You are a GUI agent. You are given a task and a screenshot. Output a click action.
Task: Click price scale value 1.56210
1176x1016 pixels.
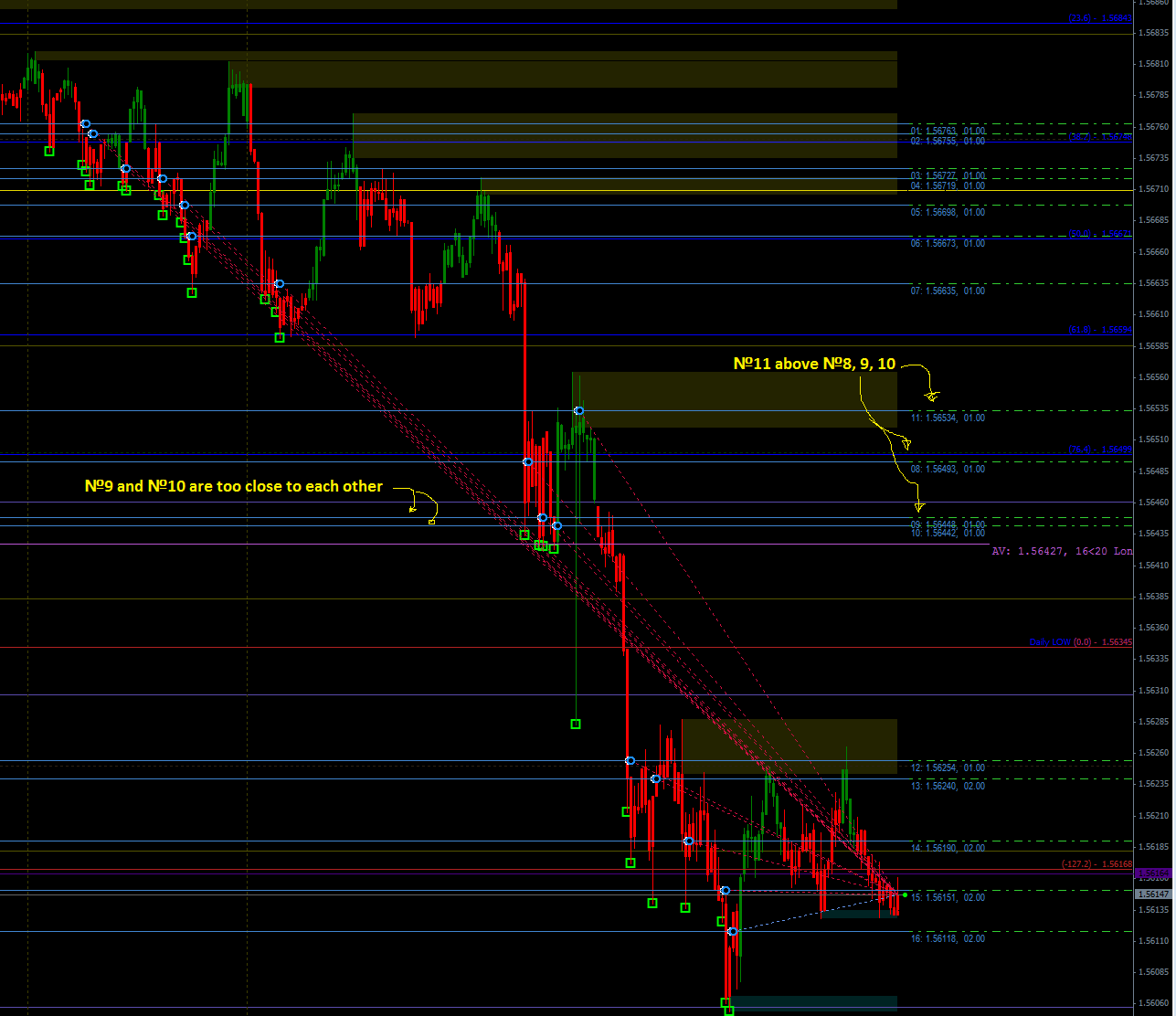tap(1155, 816)
